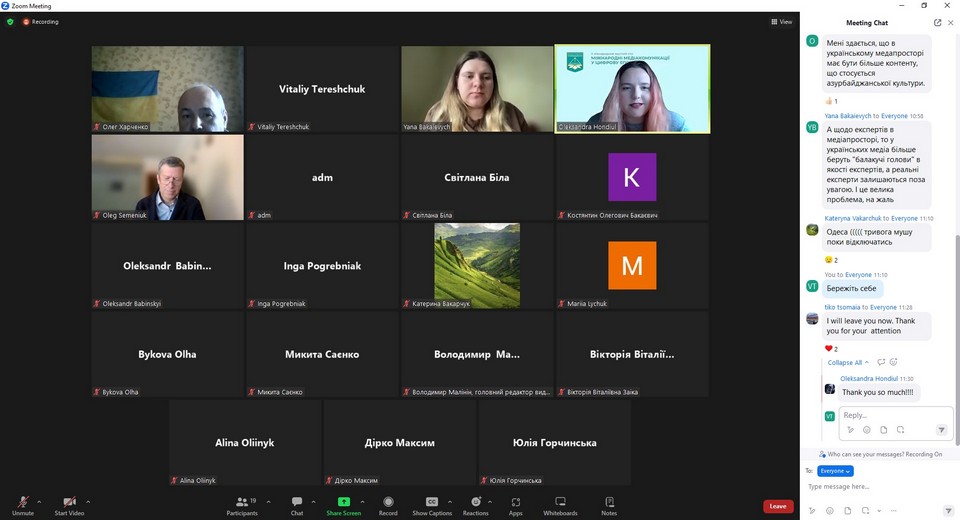
Task: Collapse All replies in the thread
Action: click(x=848, y=362)
